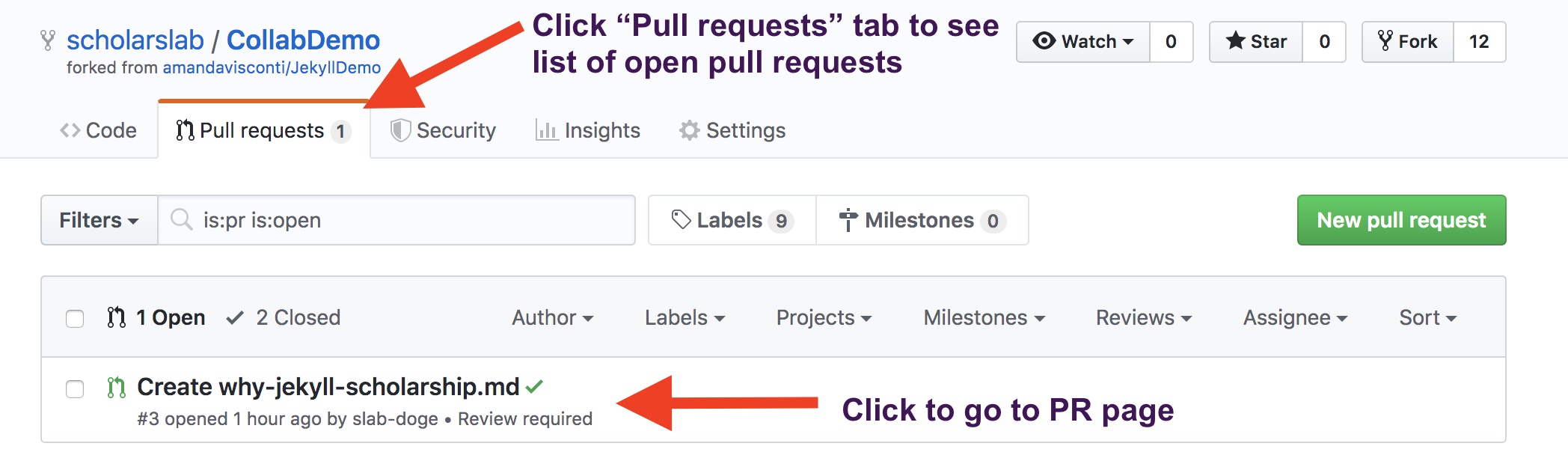Click the repository fork icon beside scholarslab

tap(48, 41)
